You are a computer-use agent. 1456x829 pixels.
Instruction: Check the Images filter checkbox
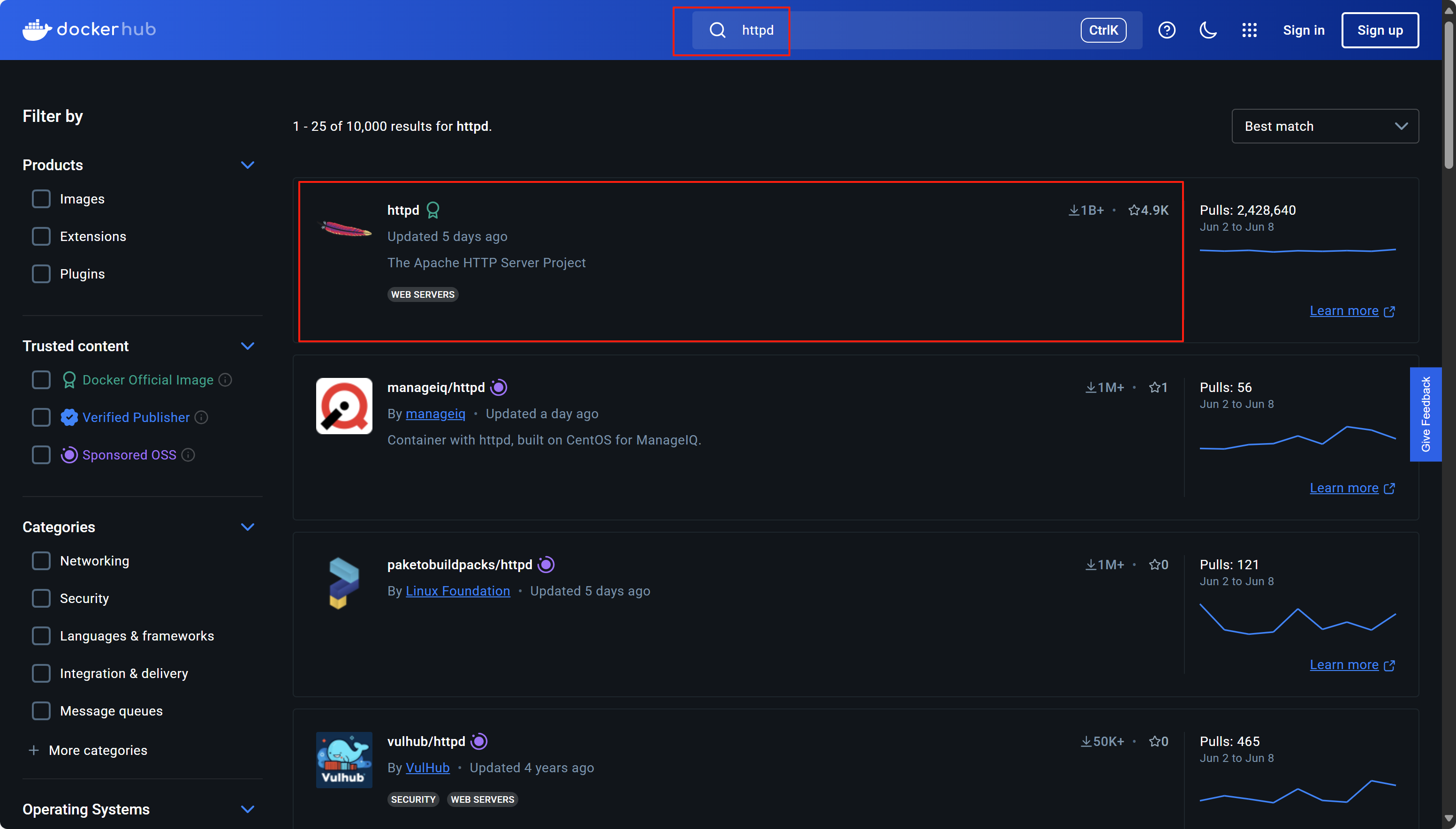[41, 199]
